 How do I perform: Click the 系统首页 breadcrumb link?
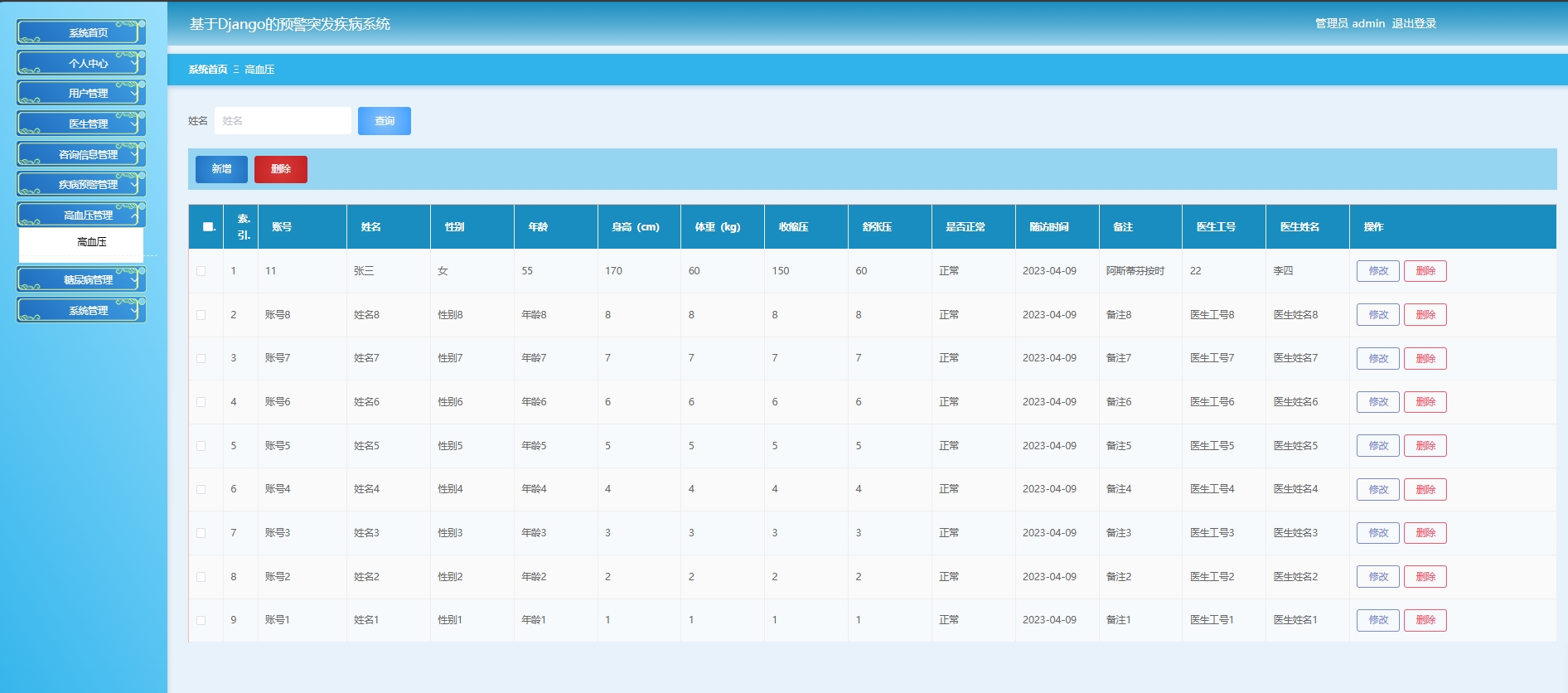(207, 70)
